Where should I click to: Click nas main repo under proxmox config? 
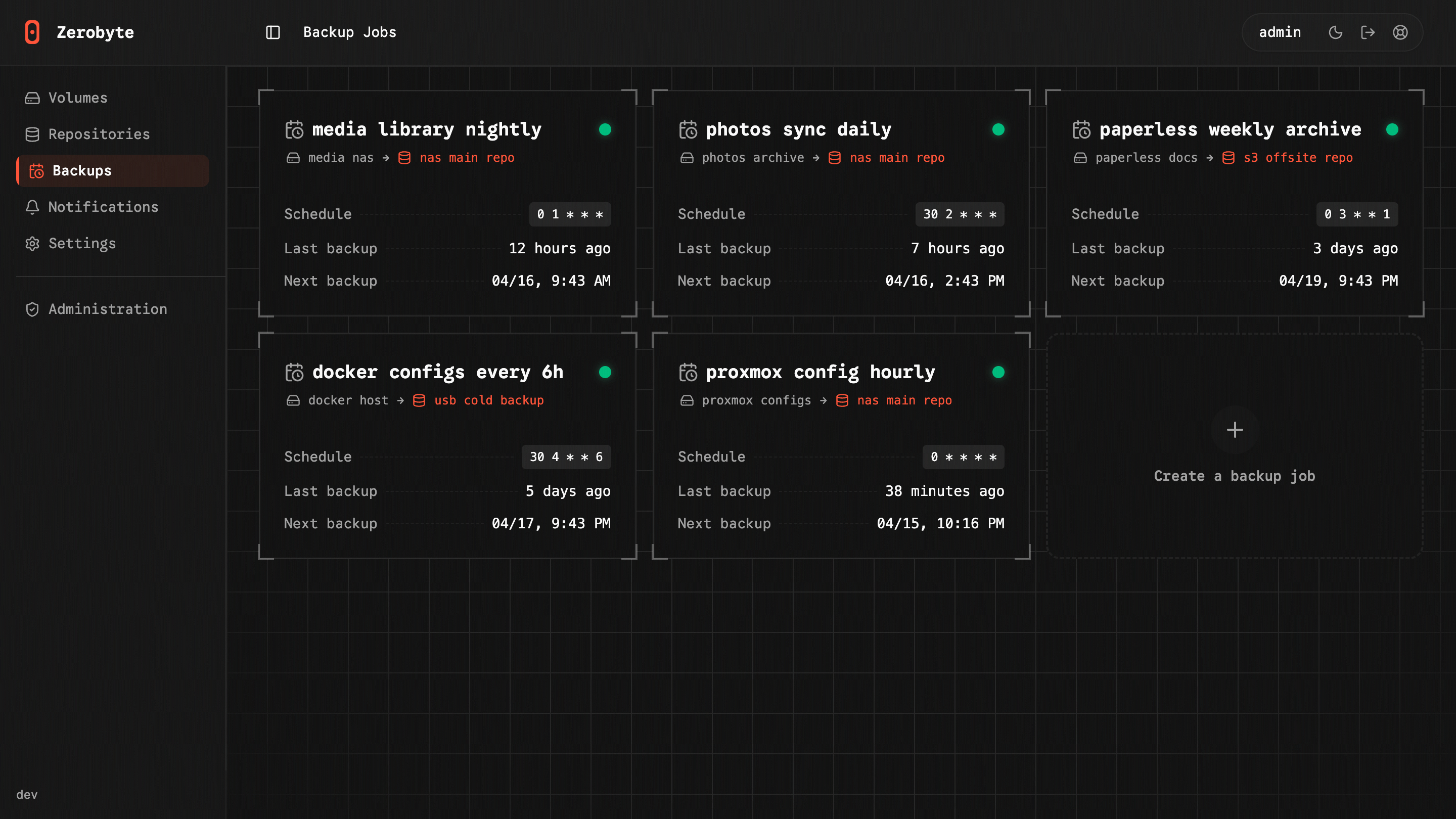point(904,400)
